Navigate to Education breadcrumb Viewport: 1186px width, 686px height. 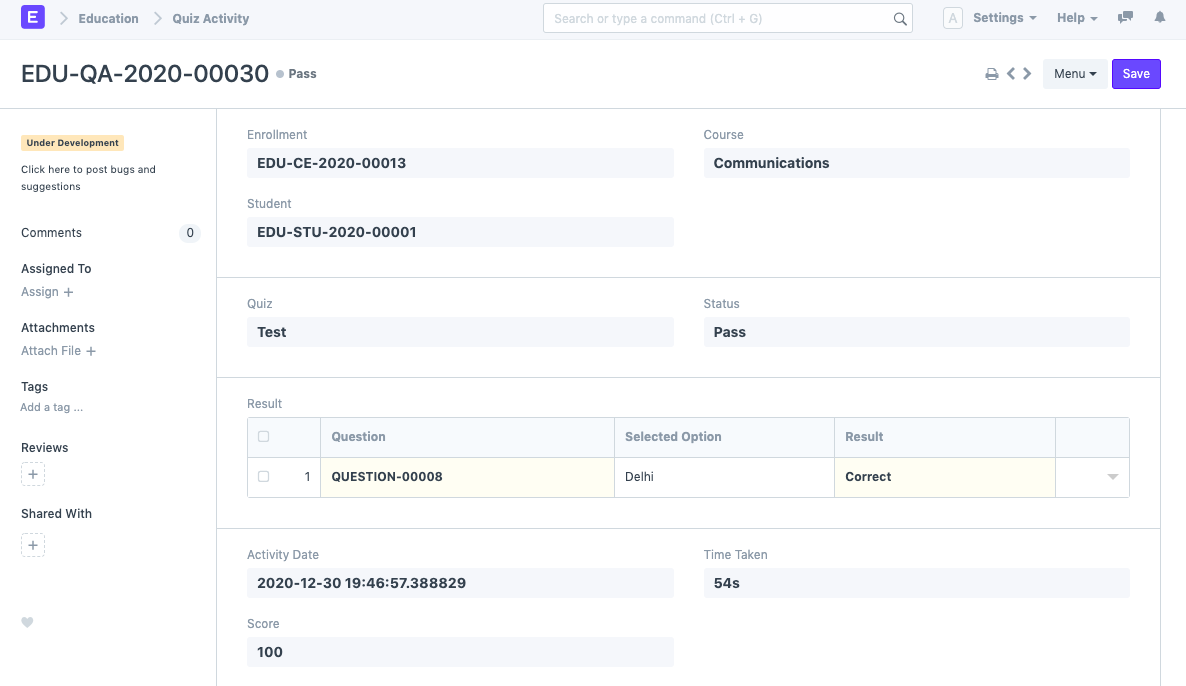point(108,18)
